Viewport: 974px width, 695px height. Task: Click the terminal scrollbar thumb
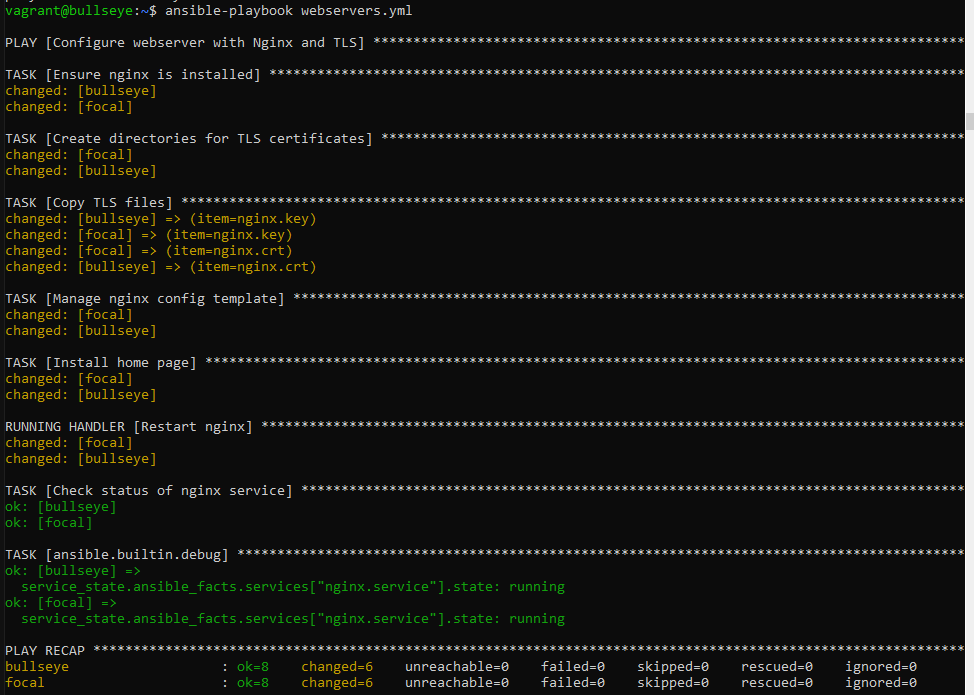[970, 121]
